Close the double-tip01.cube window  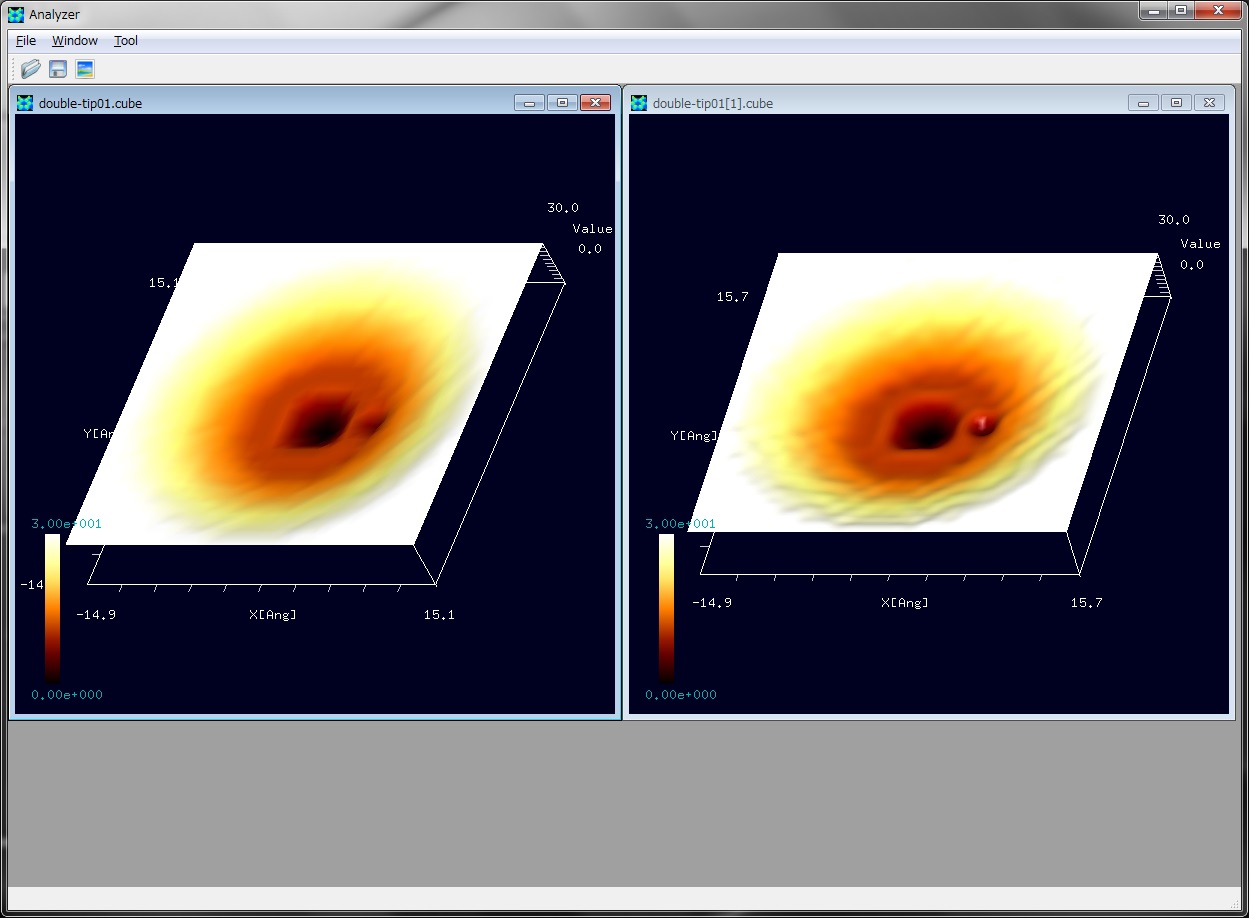595,103
